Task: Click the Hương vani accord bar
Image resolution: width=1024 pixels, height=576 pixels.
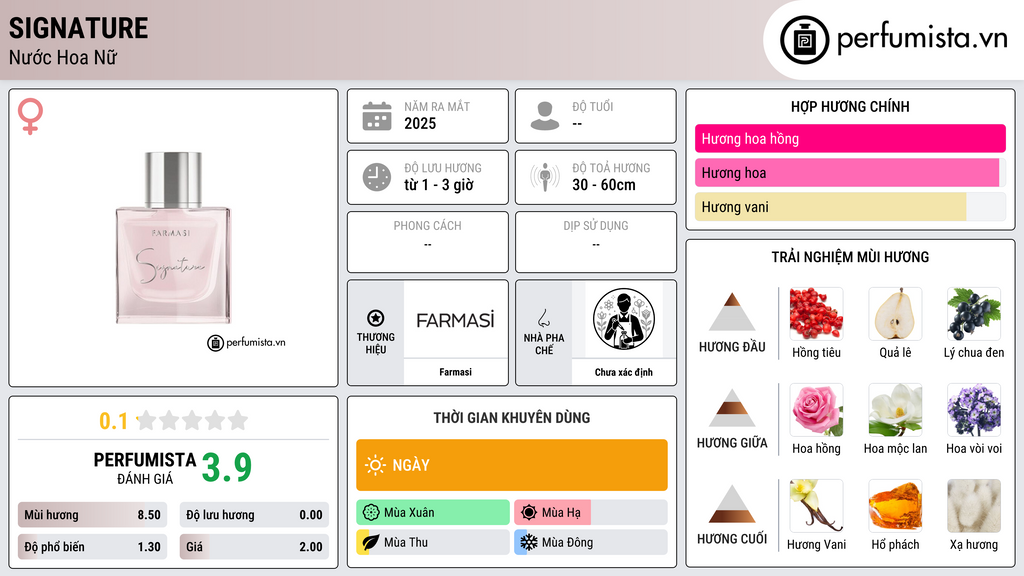Action: [x=850, y=207]
